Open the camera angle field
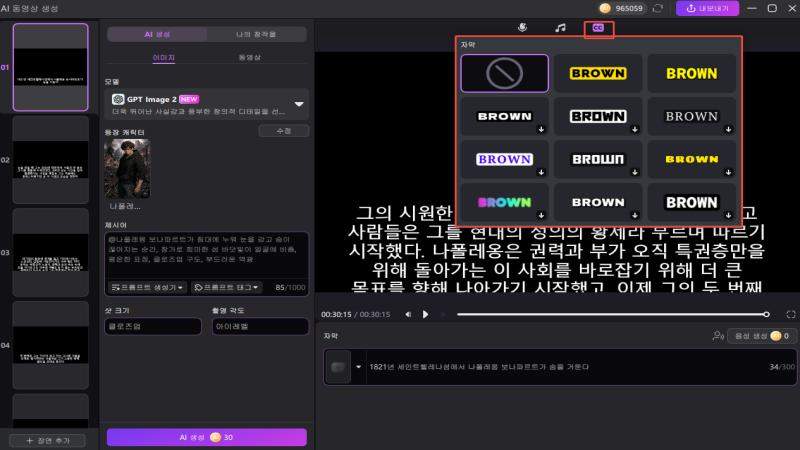 260,326
